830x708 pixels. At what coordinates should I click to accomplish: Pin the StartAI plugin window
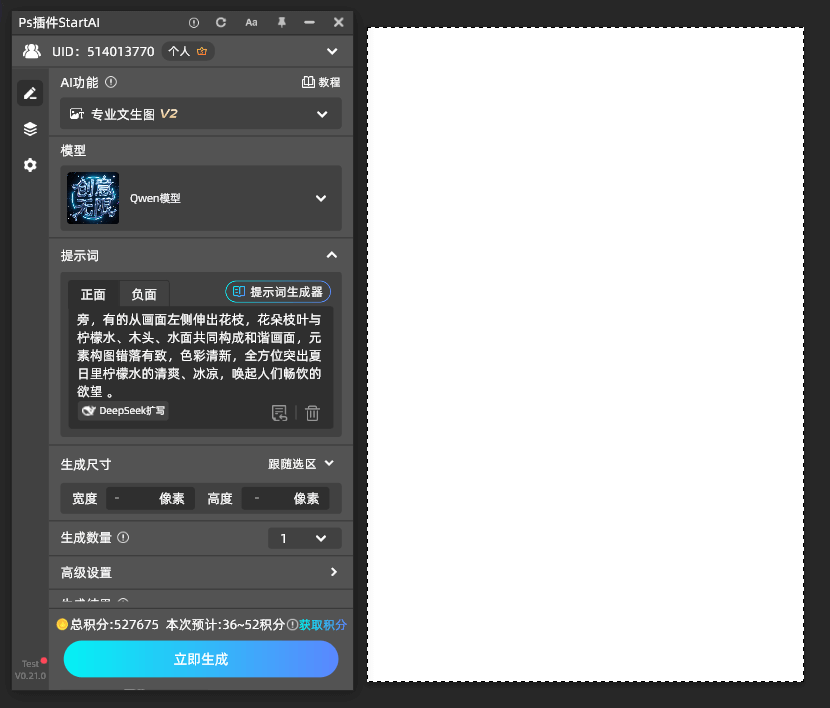coord(281,22)
